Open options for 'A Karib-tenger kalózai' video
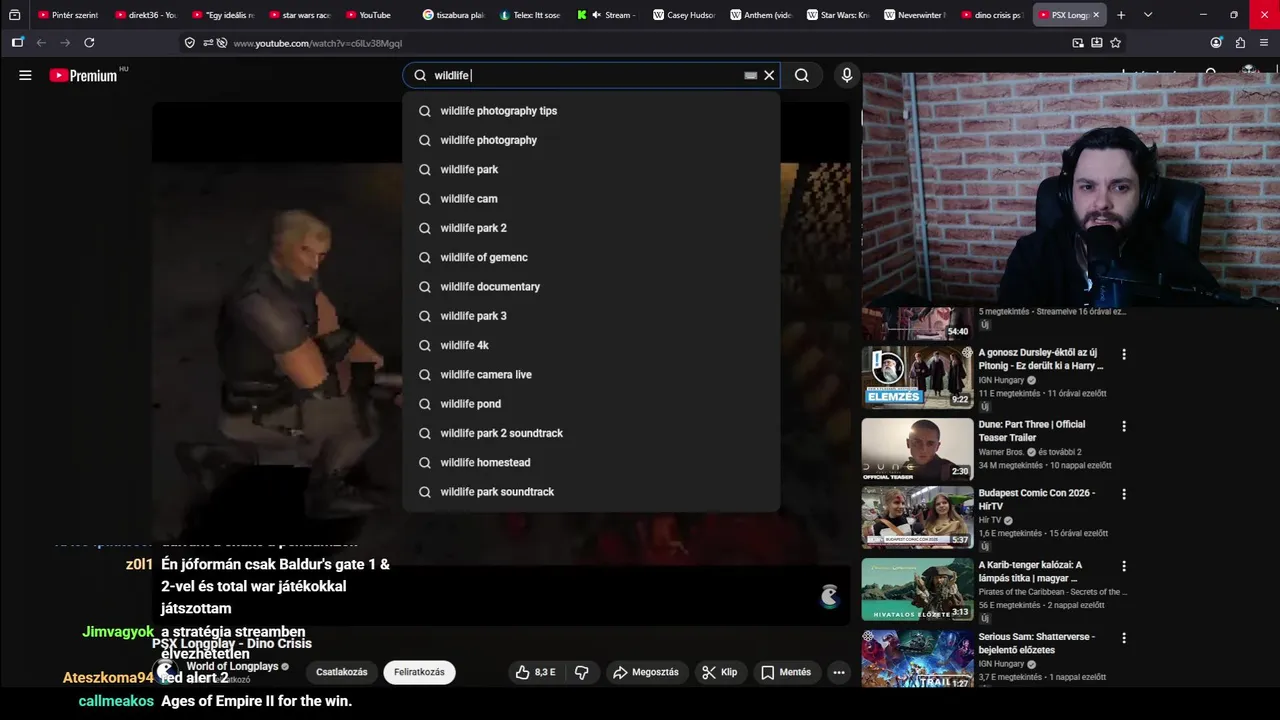1280x720 pixels. tap(1124, 566)
